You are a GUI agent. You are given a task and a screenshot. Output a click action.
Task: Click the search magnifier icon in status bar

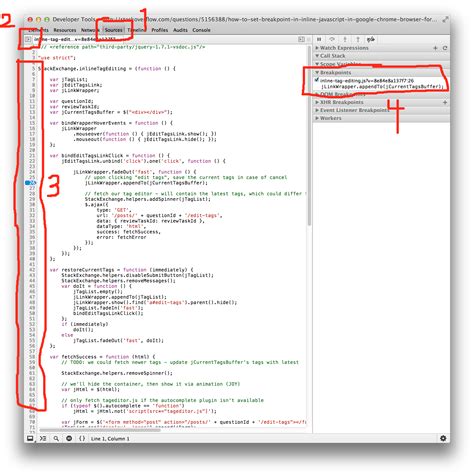(56, 438)
